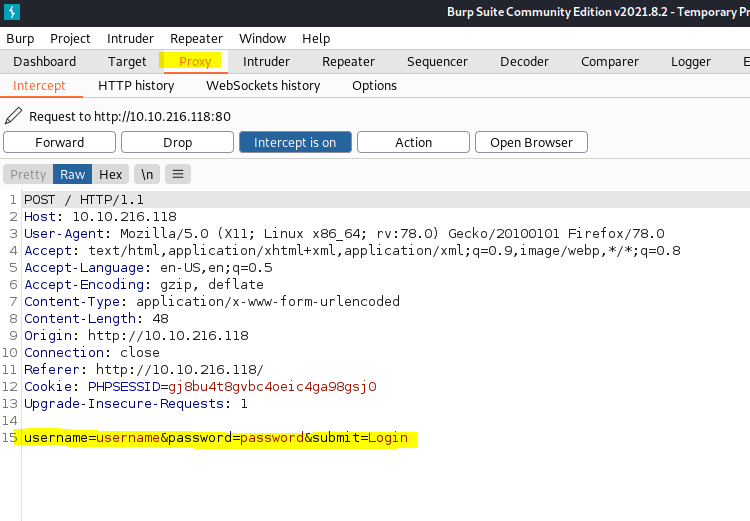The image size is (750, 521).
Task: Select the highlighted Proxy tab
Action: click(x=195, y=61)
